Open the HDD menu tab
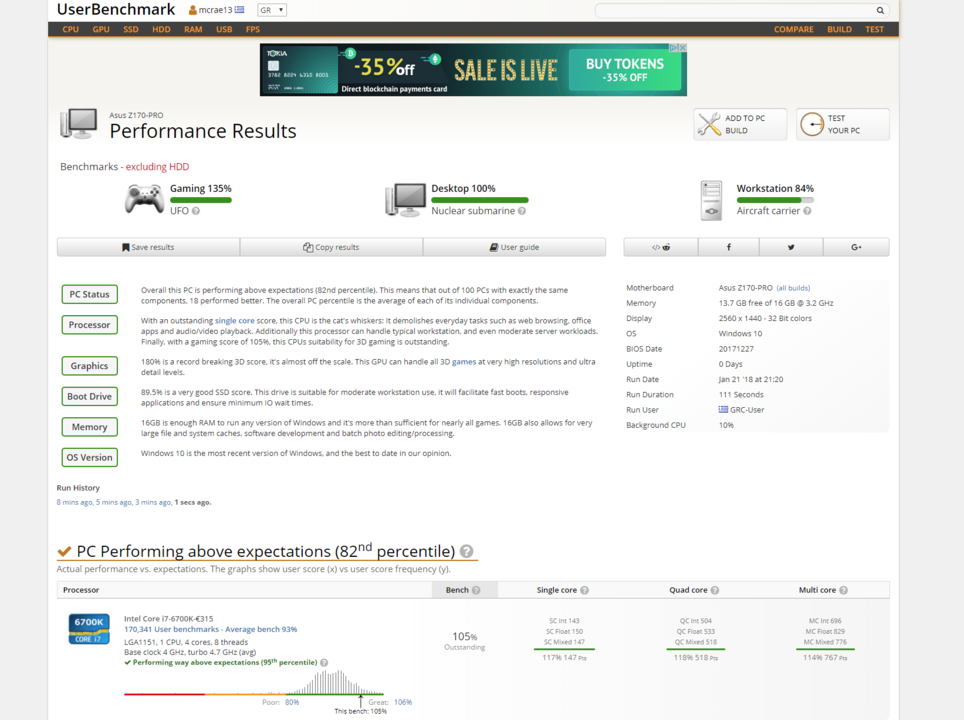The height and width of the screenshot is (720, 964). click(x=161, y=30)
